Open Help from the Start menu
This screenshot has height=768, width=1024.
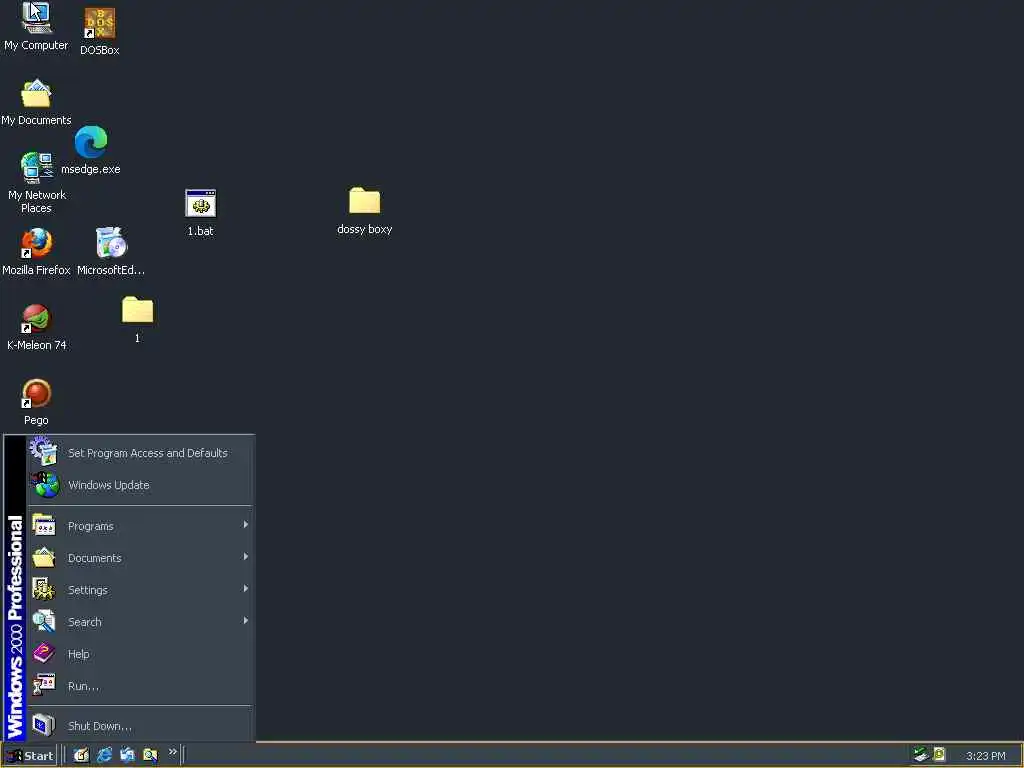tap(140, 654)
